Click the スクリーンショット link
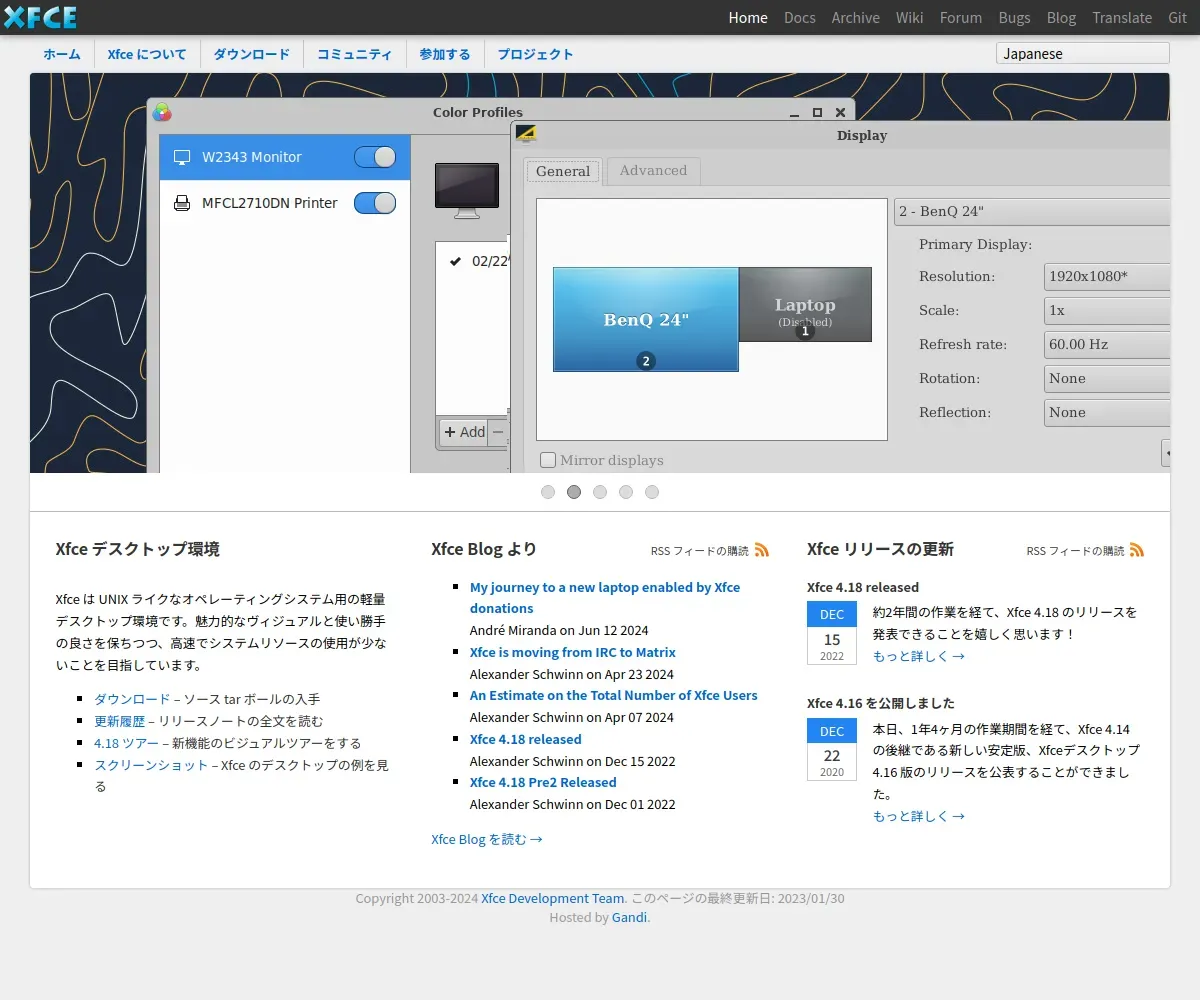The width and height of the screenshot is (1200, 1000). click(151, 765)
